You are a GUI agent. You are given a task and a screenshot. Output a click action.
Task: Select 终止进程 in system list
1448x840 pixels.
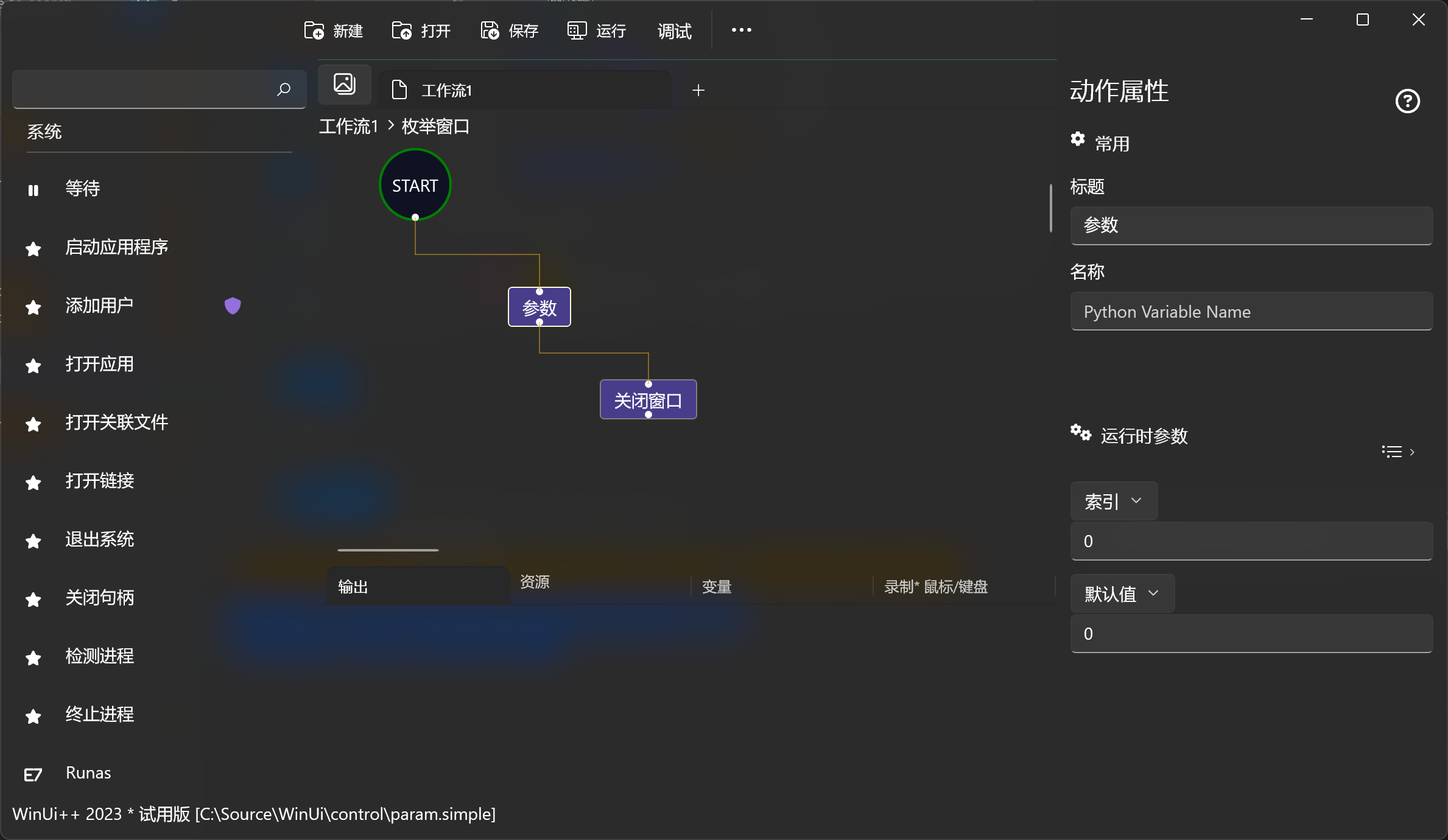100,714
